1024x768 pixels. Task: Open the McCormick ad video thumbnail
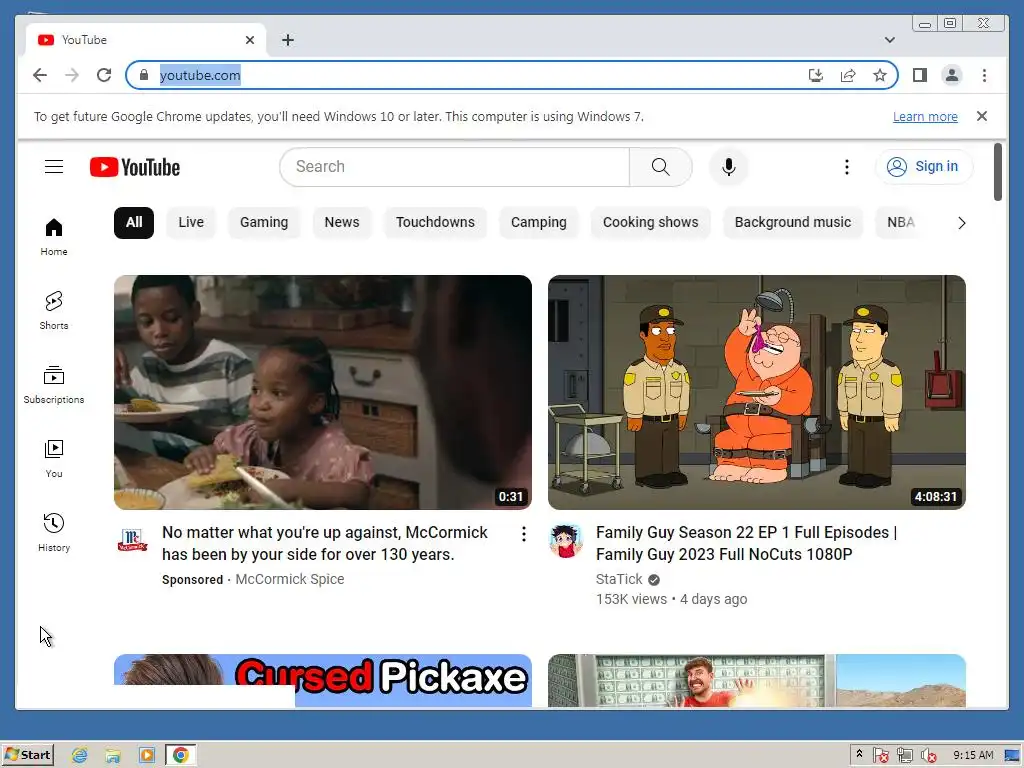click(323, 392)
